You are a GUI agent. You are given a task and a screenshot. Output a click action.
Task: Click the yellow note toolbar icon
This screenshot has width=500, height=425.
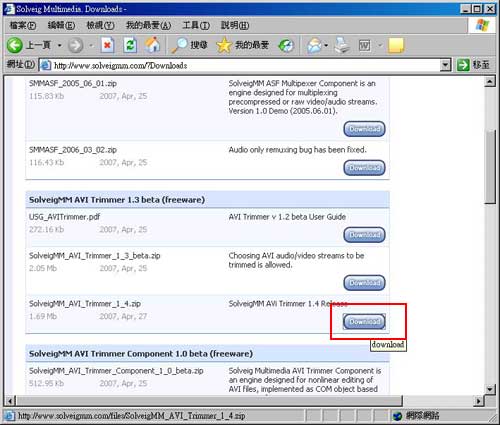396,45
